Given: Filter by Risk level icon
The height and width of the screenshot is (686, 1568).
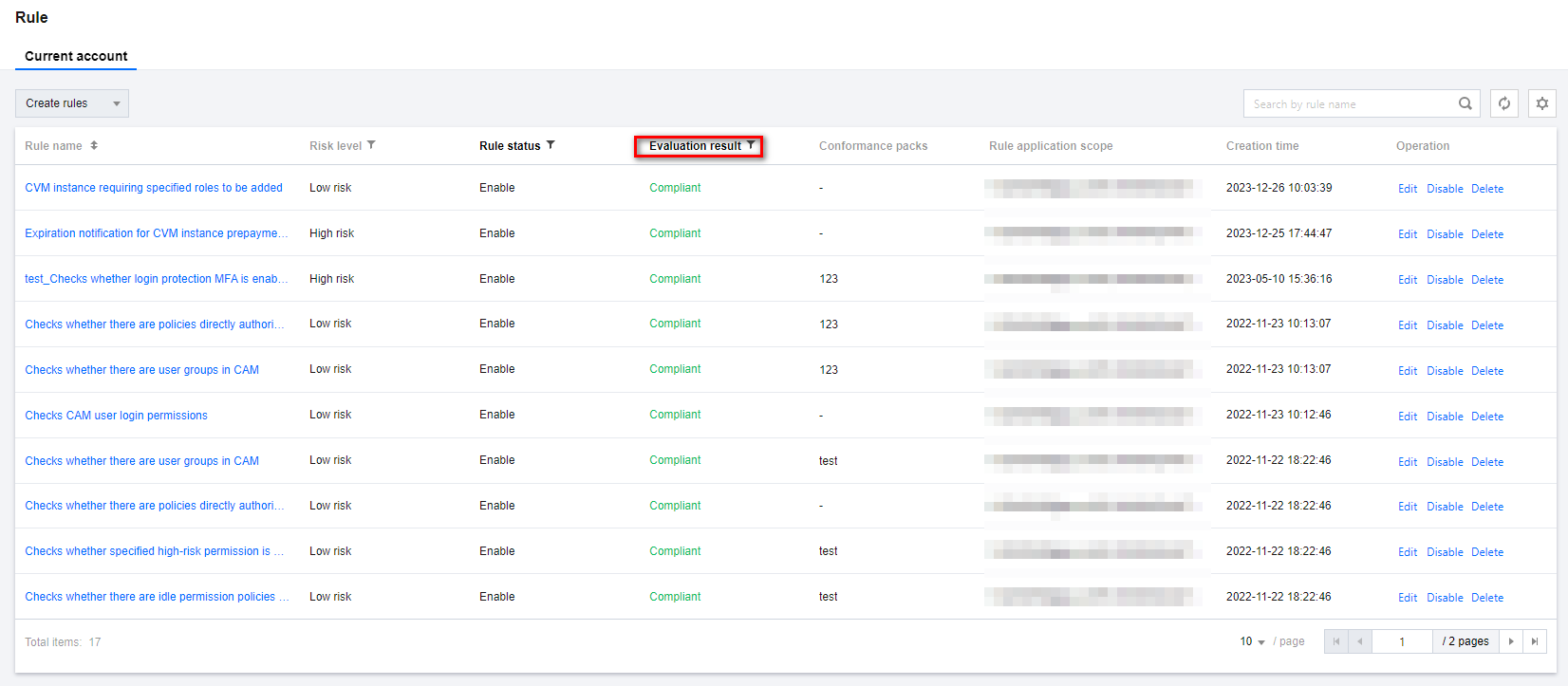Looking at the screenshot, I should pyautogui.click(x=371, y=145).
